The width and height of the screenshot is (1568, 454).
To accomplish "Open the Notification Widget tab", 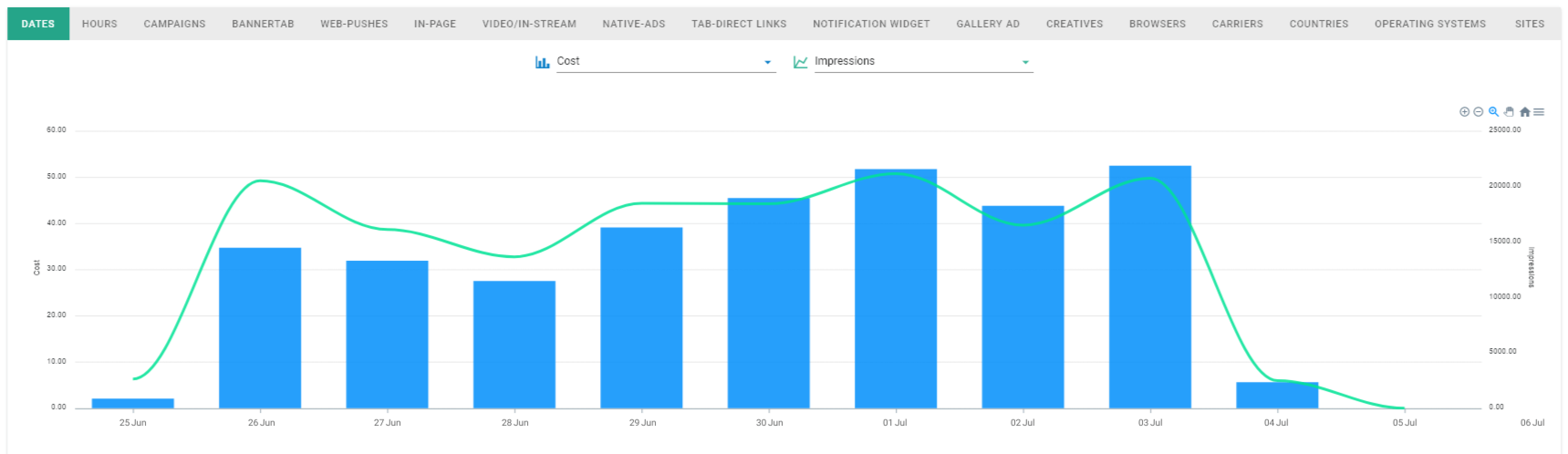I will click(x=871, y=24).
